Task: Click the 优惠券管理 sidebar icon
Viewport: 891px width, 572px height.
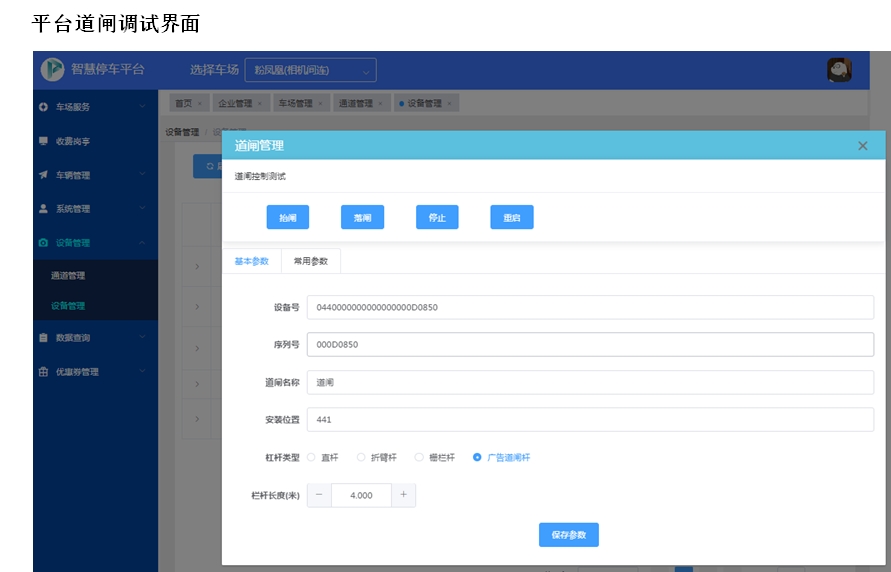Action: [43, 372]
